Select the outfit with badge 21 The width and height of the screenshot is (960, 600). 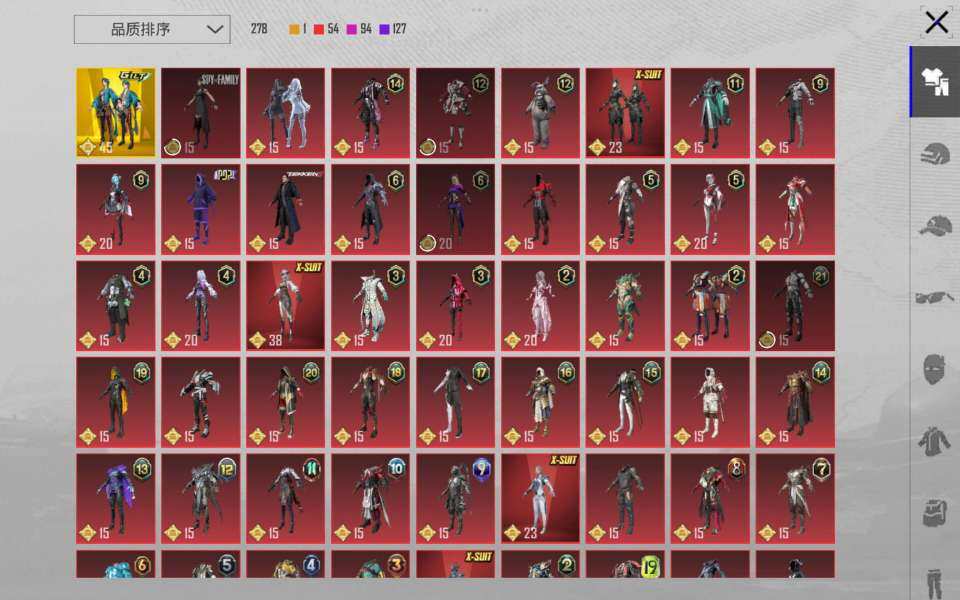(x=795, y=306)
